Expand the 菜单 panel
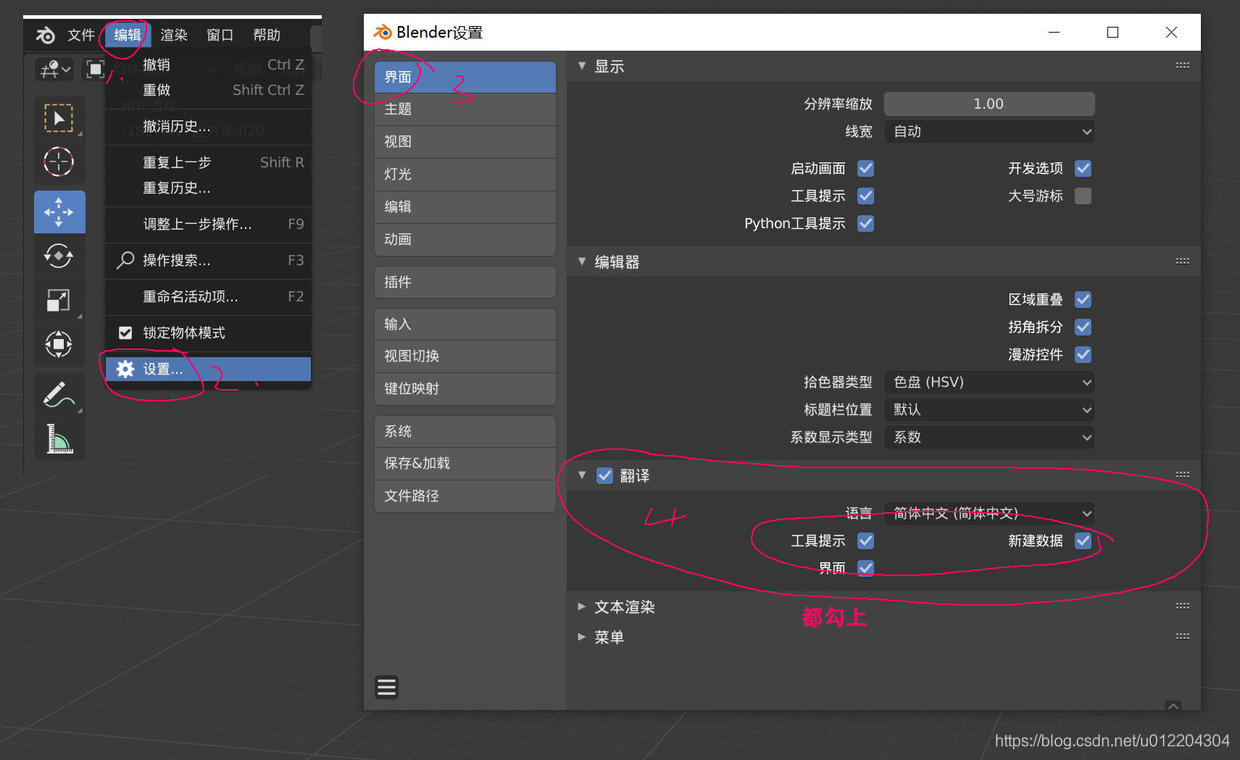 582,637
